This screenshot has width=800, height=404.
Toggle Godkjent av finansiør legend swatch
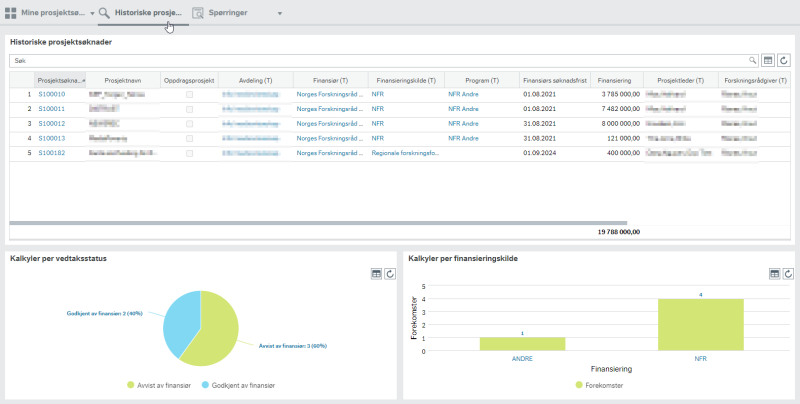[x=205, y=385]
